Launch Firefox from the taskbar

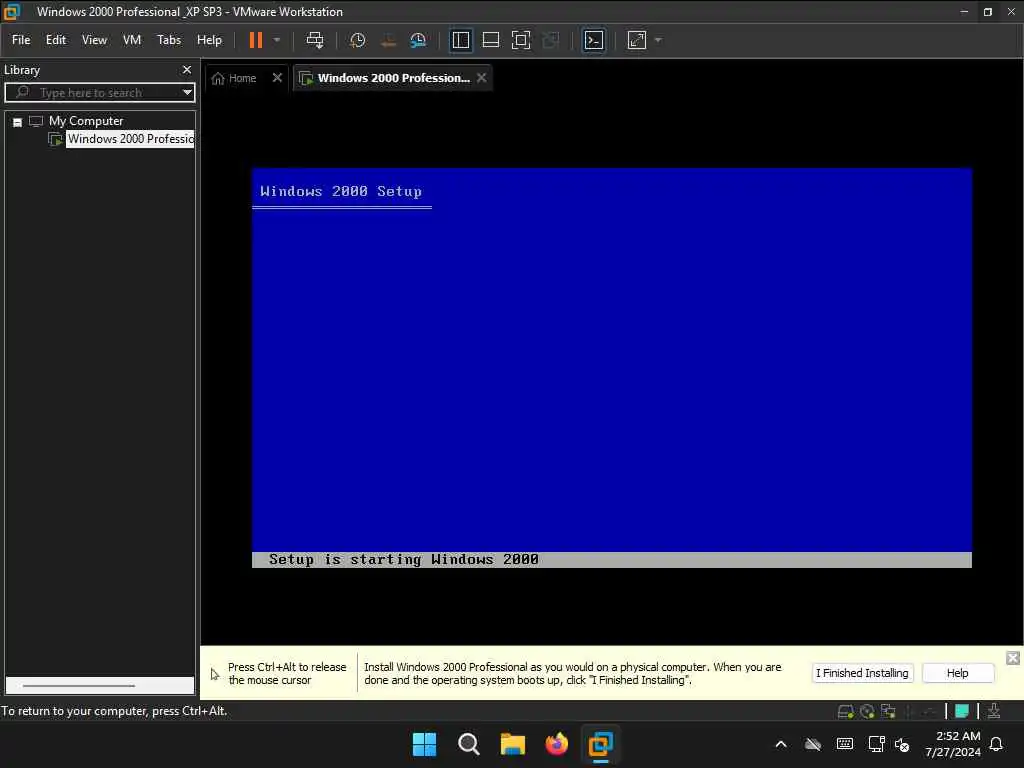click(x=556, y=744)
